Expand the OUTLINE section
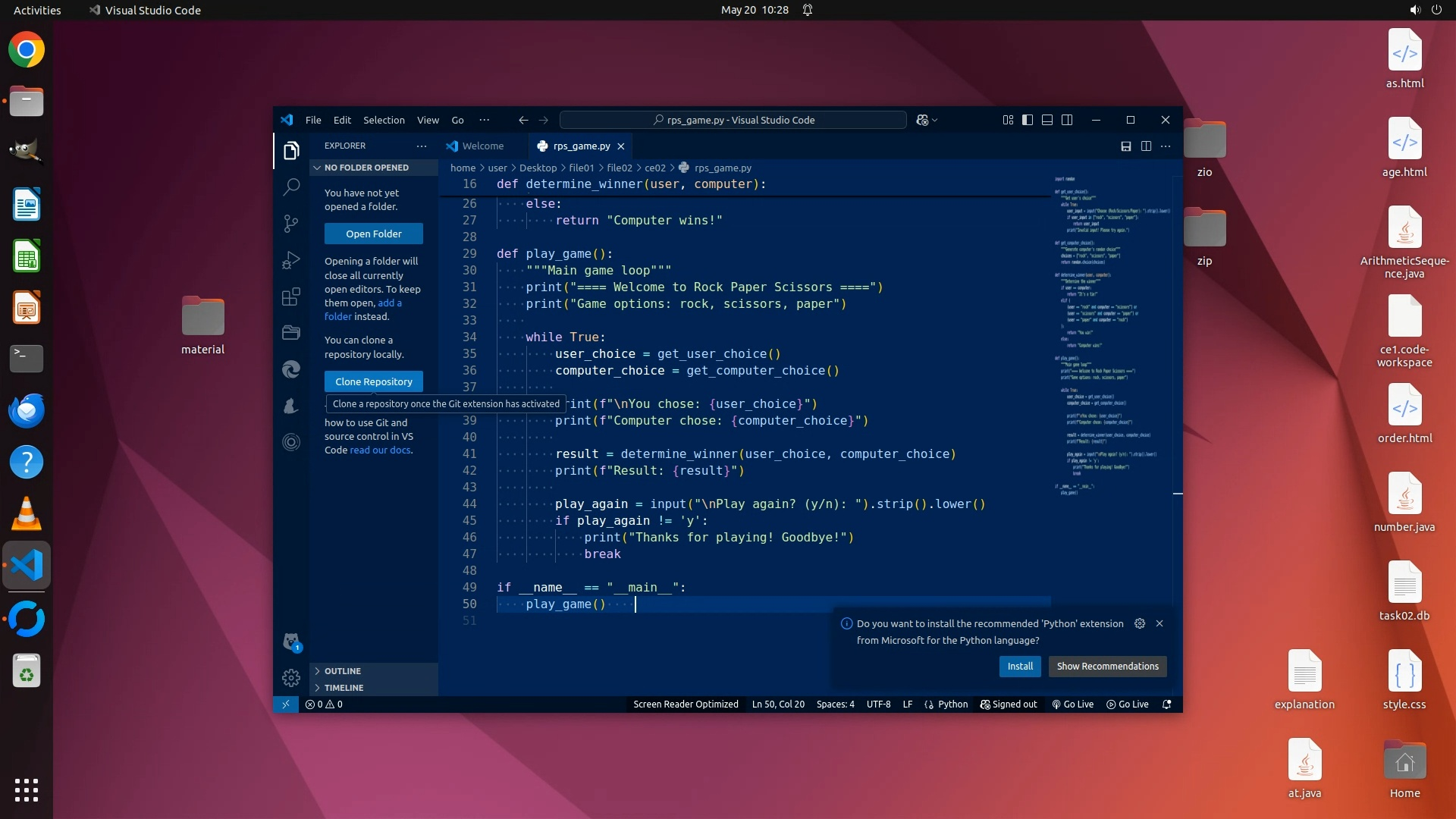Viewport: 1456px width, 819px height. click(x=343, y=671)
